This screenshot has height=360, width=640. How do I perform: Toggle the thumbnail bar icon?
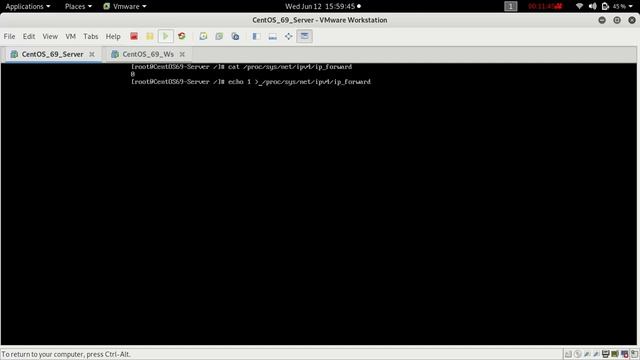point(272,36)
